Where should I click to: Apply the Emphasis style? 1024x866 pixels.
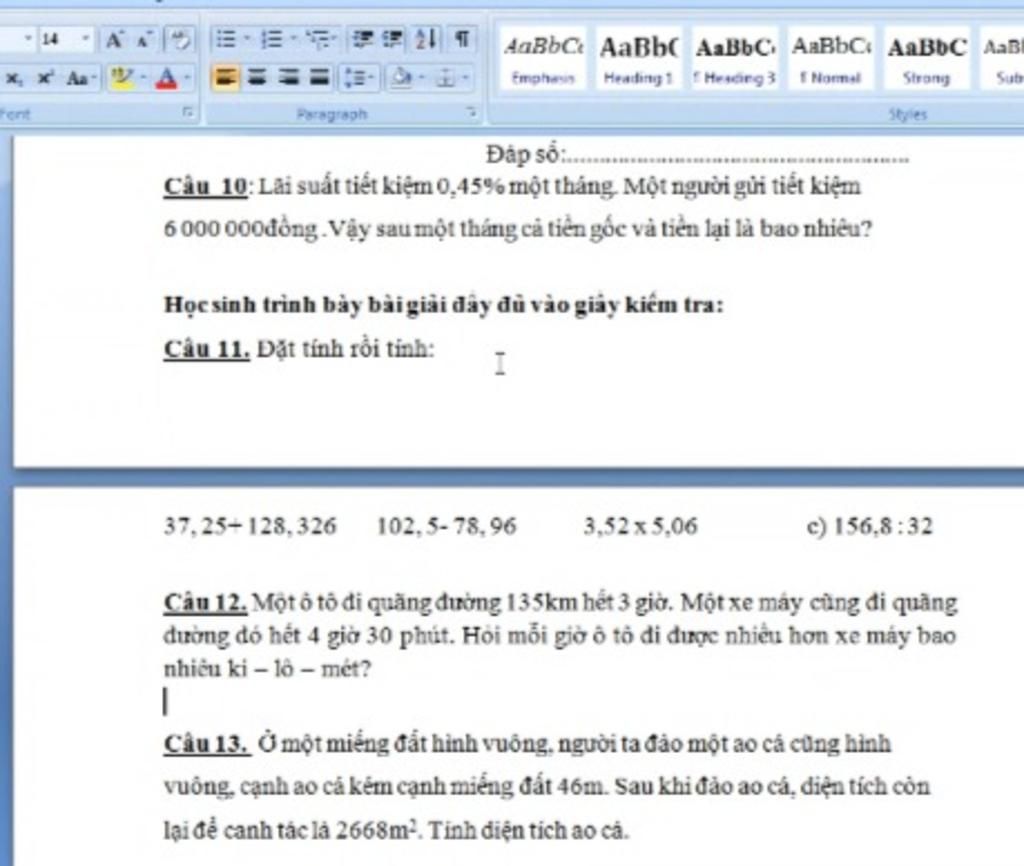pyautogui.click(x=543, y=60)
